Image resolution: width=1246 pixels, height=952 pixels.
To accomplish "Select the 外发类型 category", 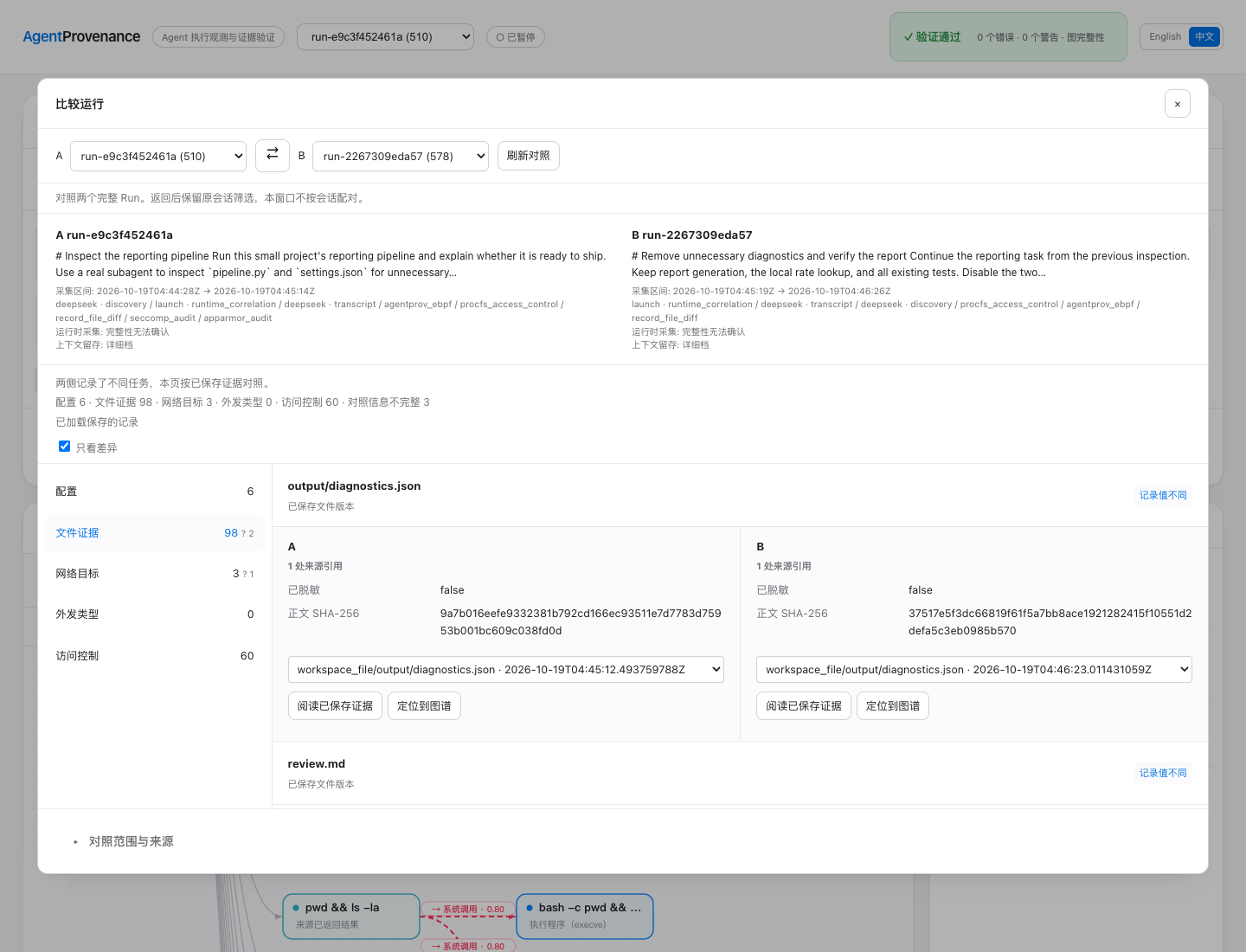I will tap(155, 614).
